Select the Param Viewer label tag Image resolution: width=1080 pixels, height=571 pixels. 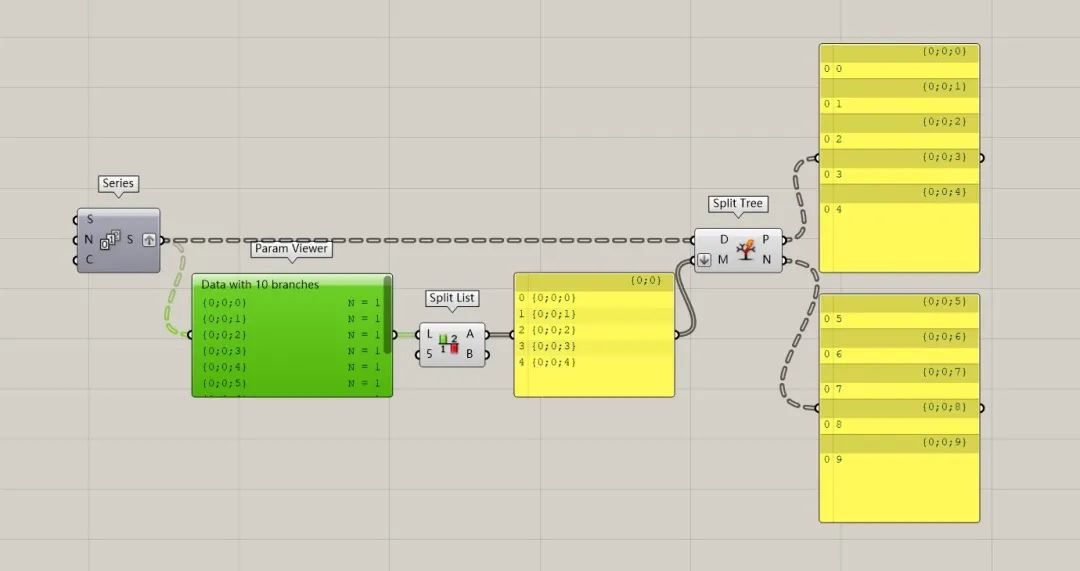pos(291,249)
